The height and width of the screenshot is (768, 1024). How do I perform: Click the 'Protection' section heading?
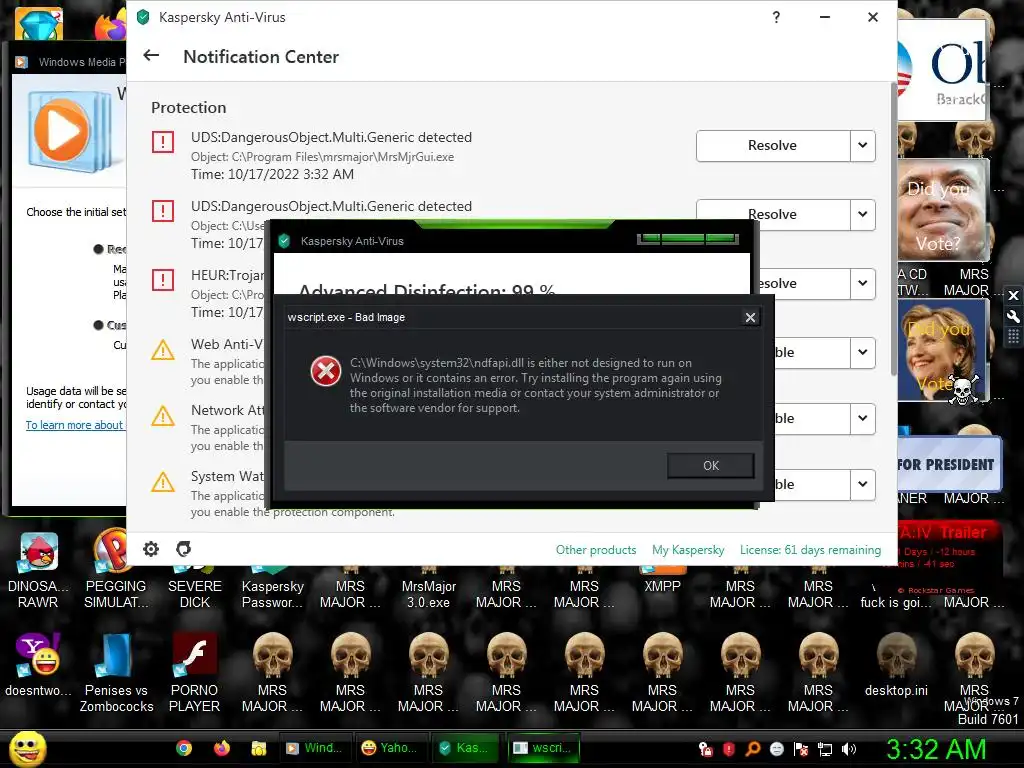[x=189, y=108]
